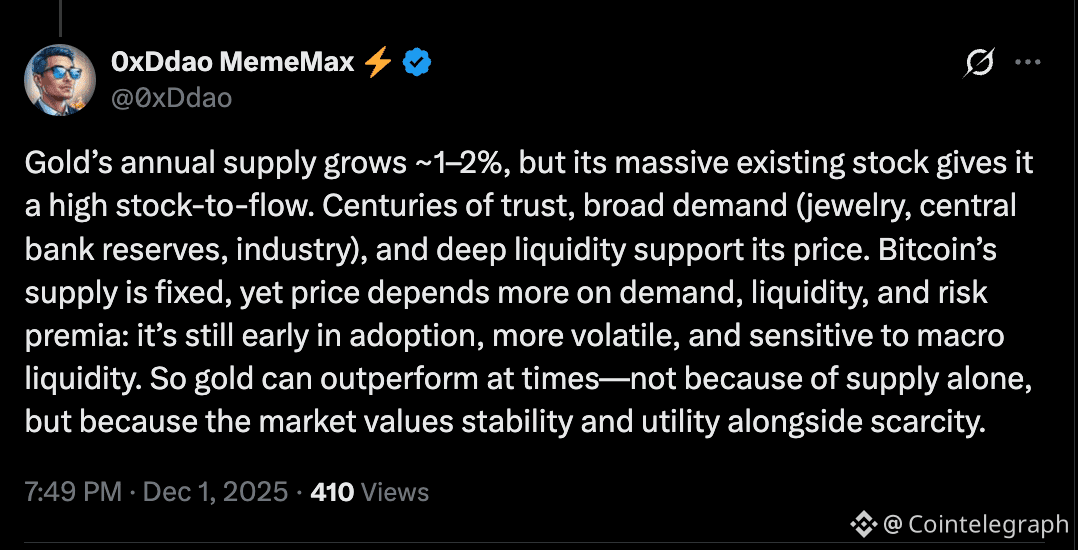Click the @ symbol before Cointelegraph

click(x=892, y=523)
